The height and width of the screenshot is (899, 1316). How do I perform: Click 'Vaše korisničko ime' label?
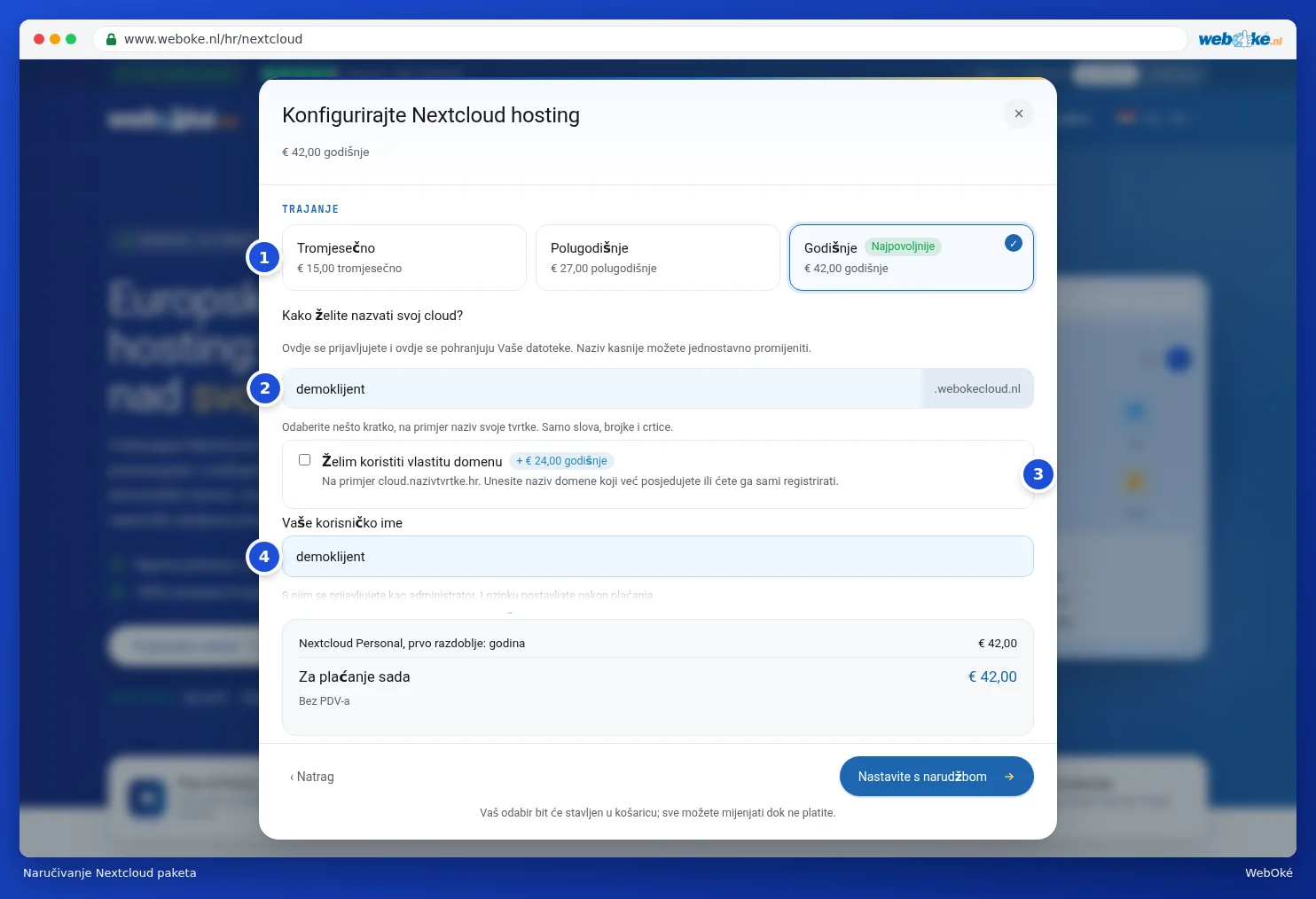[342, 523]
